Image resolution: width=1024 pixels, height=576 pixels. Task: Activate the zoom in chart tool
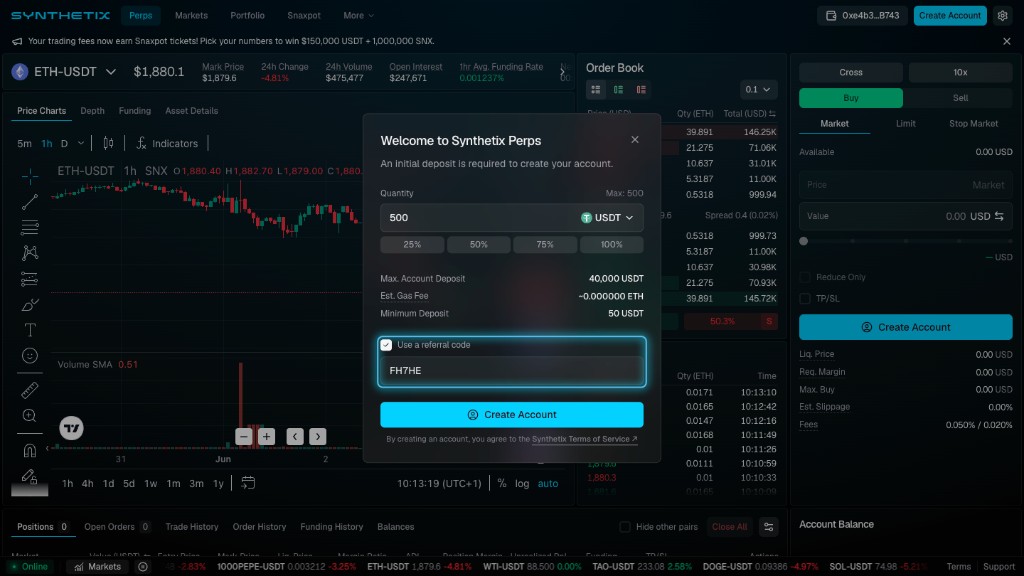pyautogui.click(x=29, y=415)
